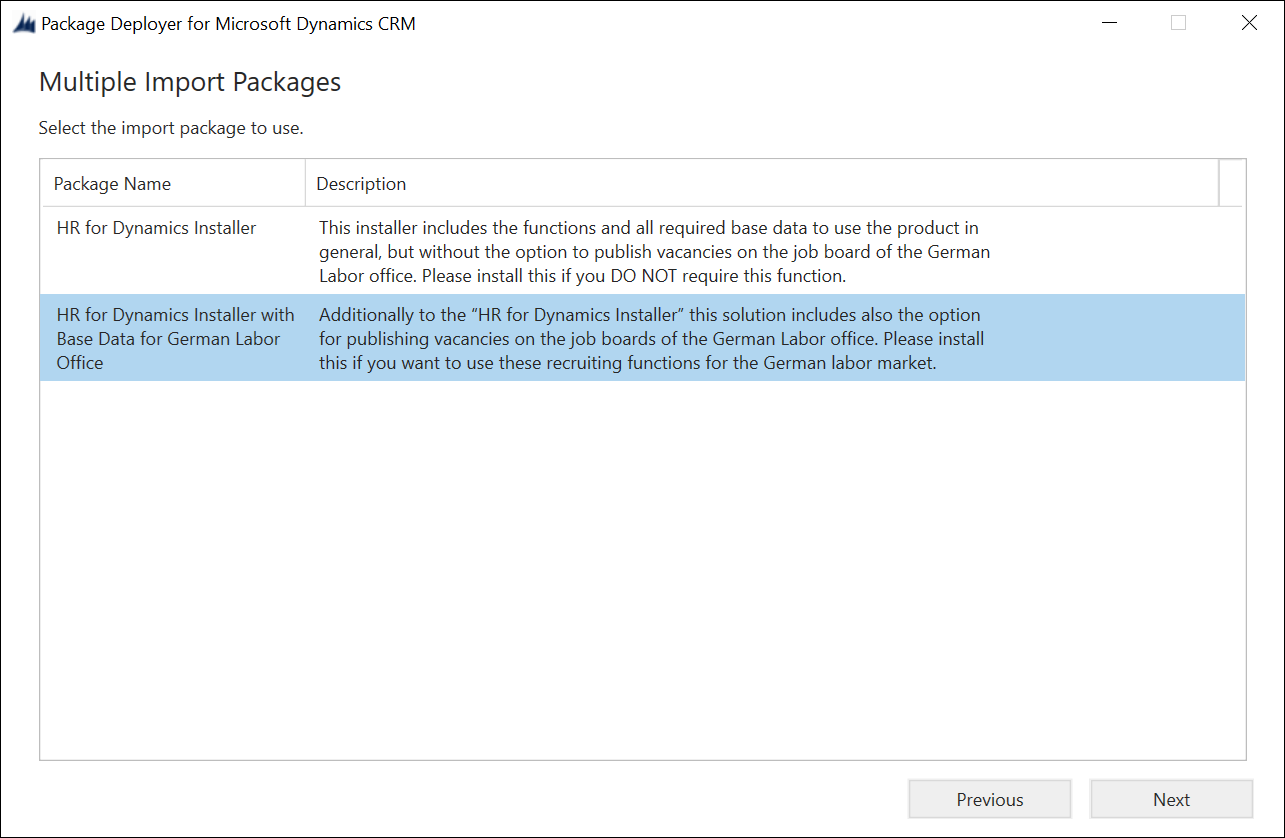
Task: Click the Next button
Action: (1171, 799)
